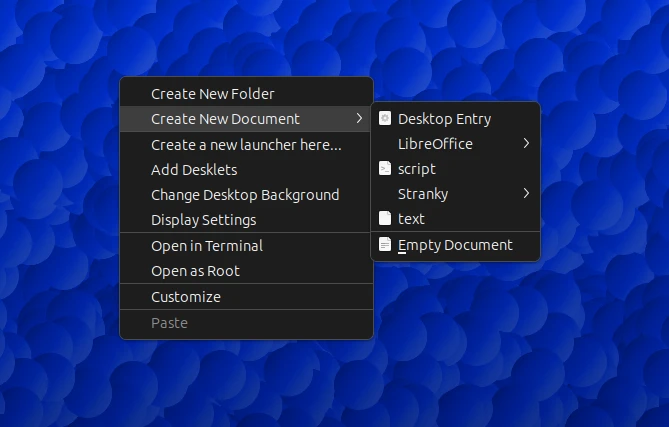Choose Create a new launcher here

coord(246,144)
